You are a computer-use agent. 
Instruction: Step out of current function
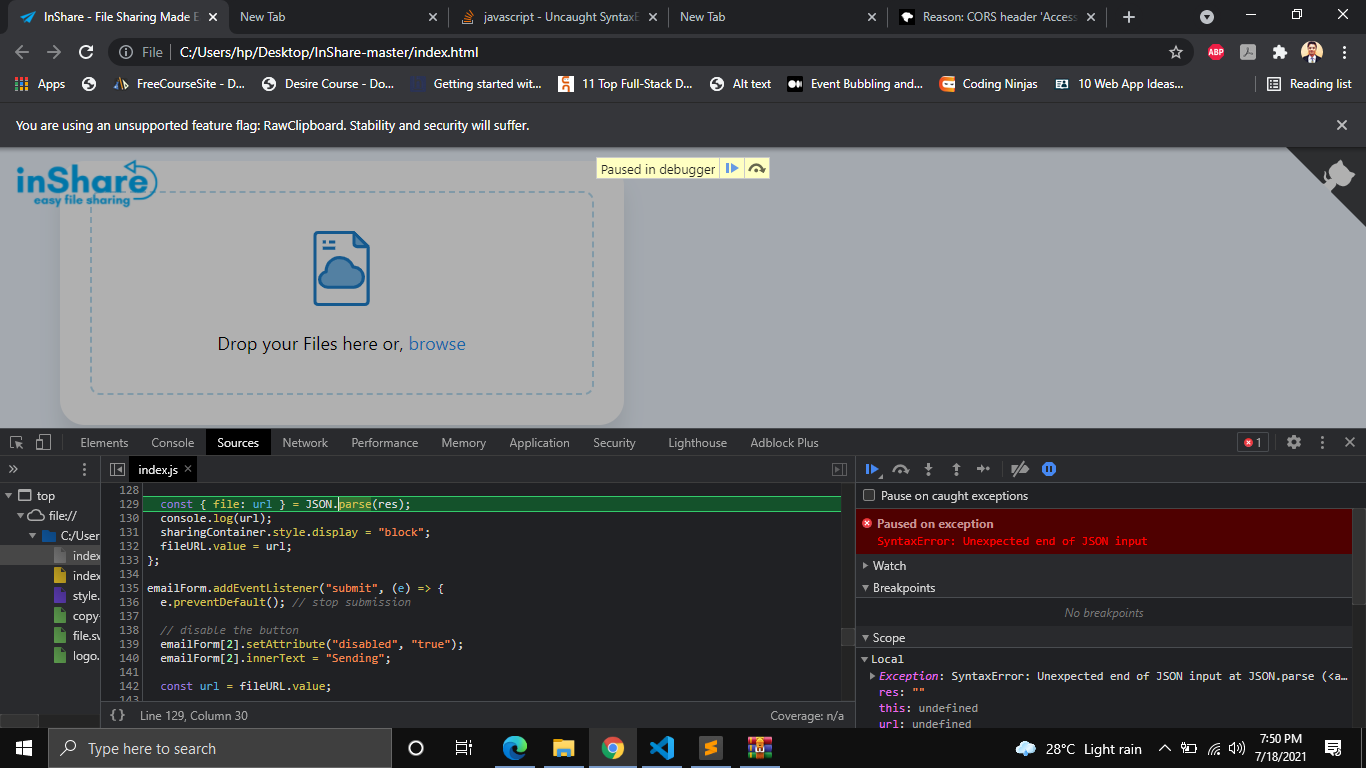click(956, 469)
